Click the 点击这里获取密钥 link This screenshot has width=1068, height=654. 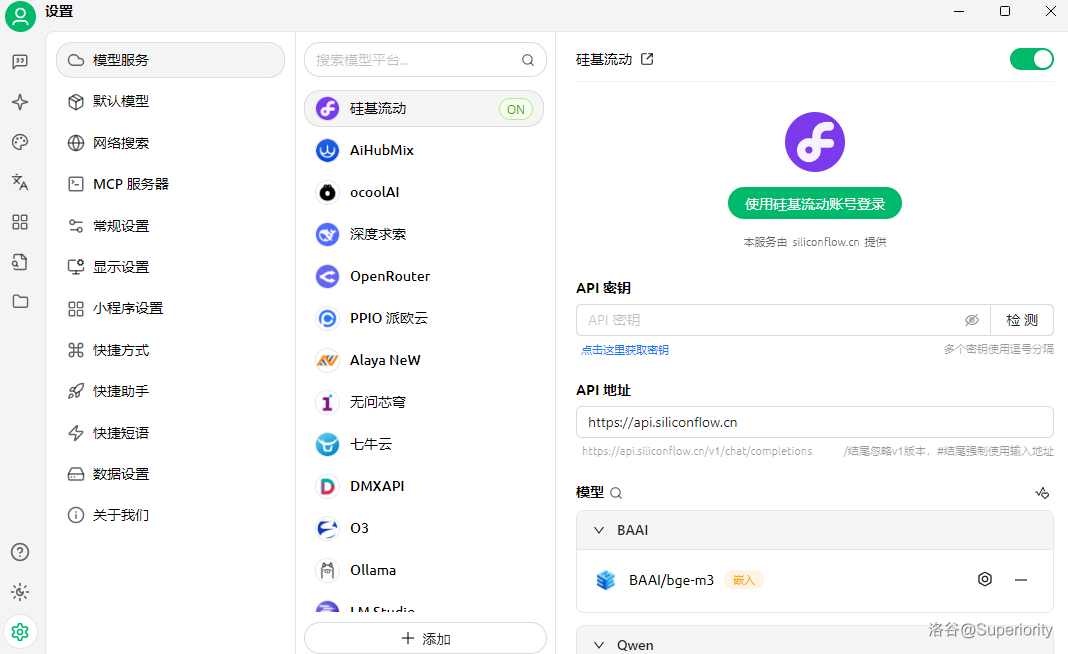click(625, 350)
